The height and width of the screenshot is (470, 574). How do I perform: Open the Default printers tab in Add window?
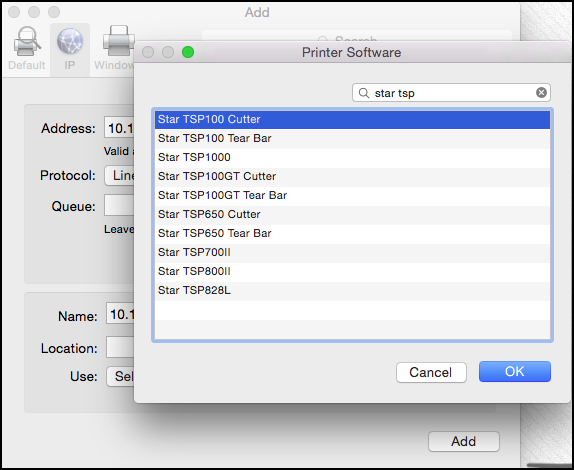pyautogui.click(x=27, y=49)
